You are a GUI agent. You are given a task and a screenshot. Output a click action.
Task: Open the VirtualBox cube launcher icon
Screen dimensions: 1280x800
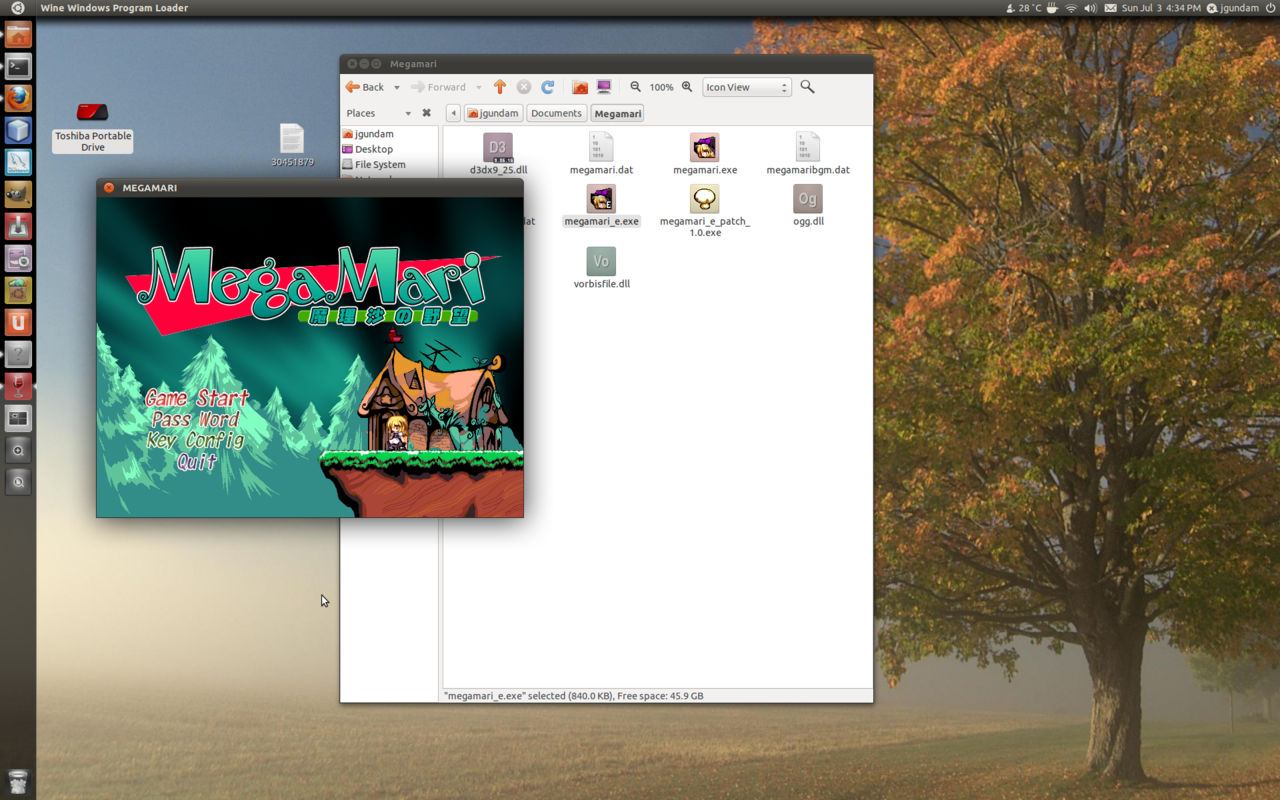click(x=18, y=130)
